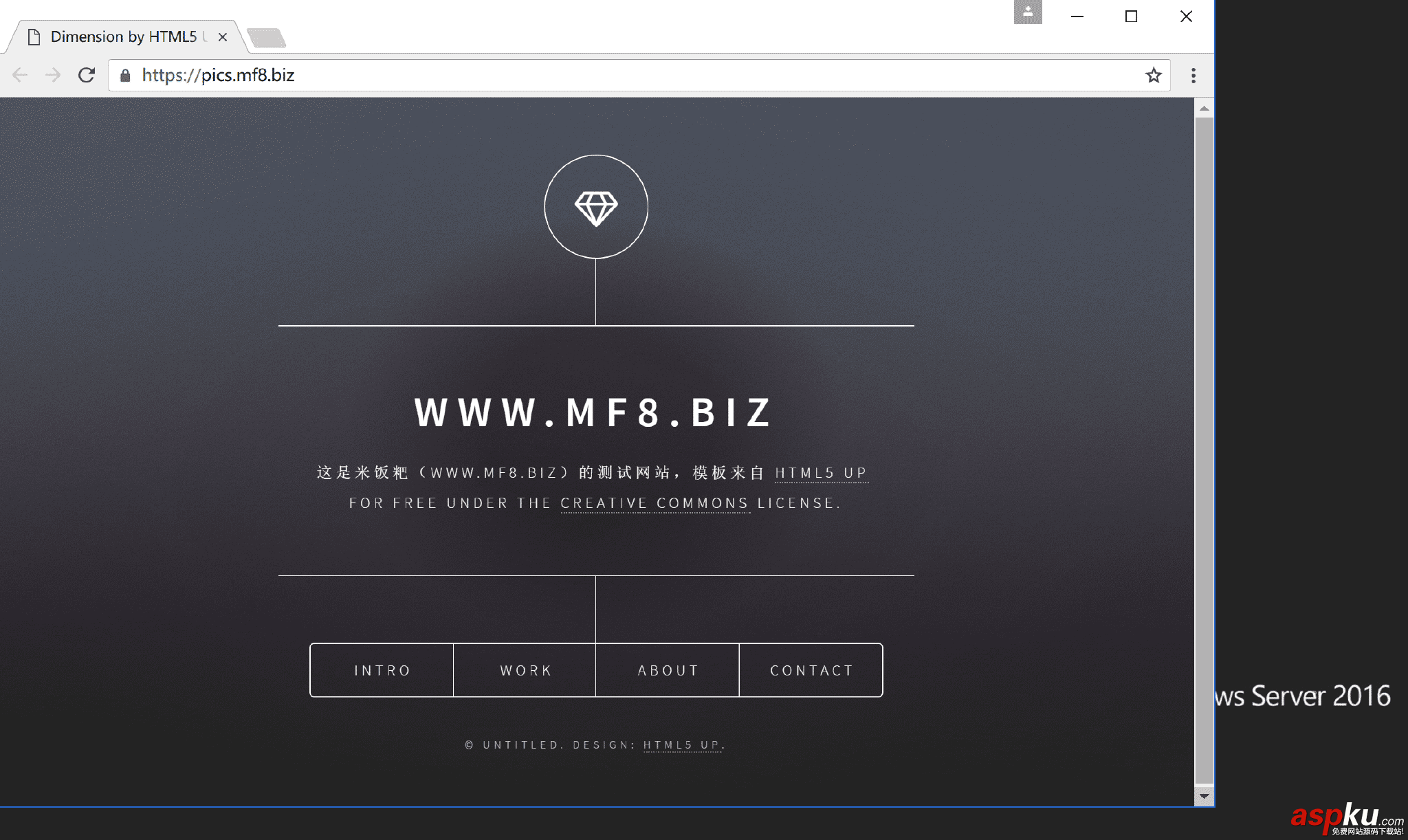This screenshot has width=1408, height=840.
Task: Select the WORK navigation tab
Action: coord(526,670)
